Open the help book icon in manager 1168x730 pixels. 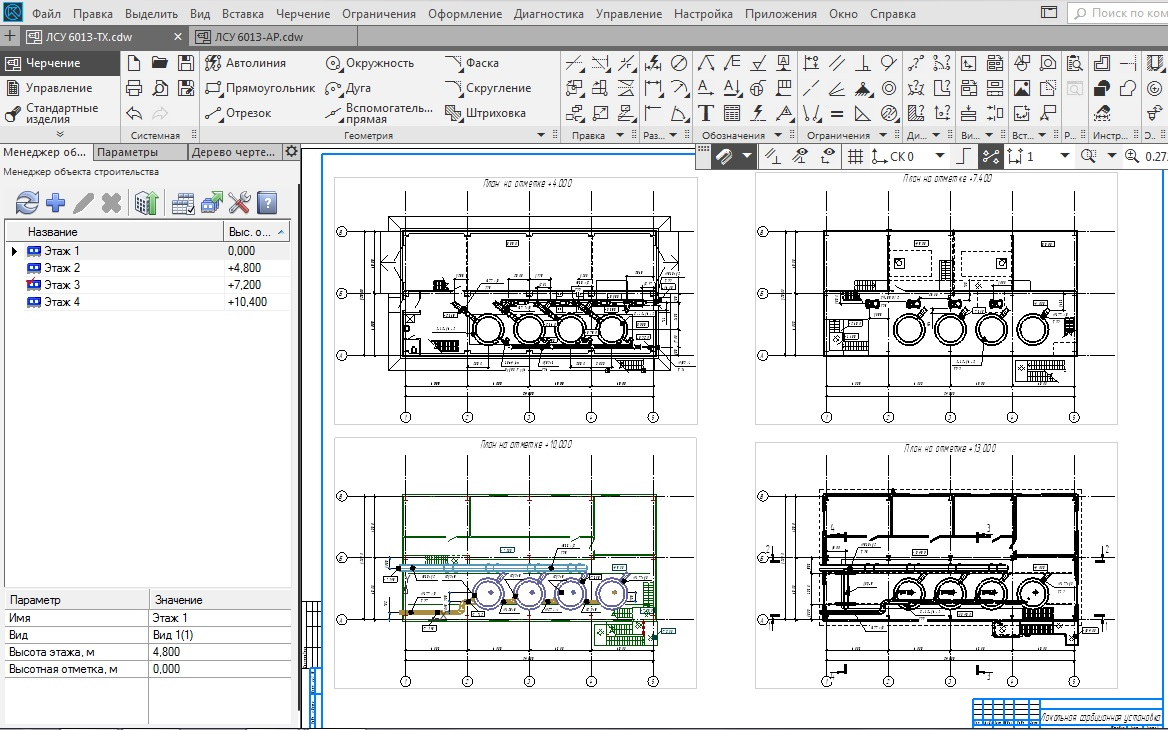tap(267, 203)
